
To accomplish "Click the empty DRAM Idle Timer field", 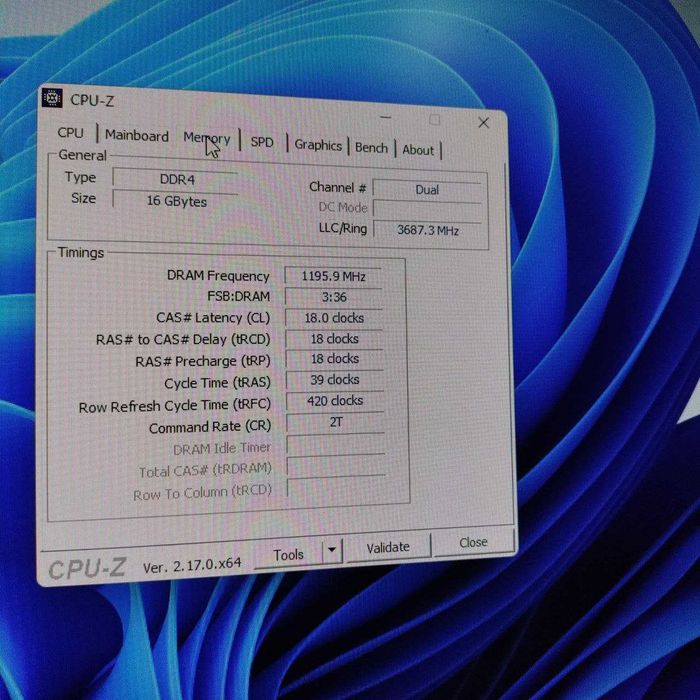I will click(x=336, y=443).
